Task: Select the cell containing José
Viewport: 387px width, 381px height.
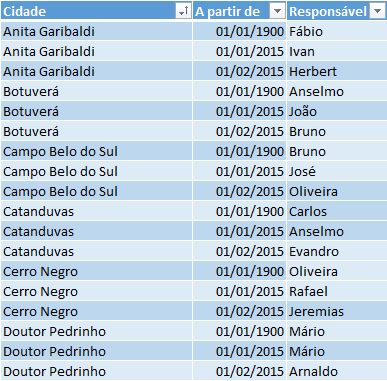Action: [x=337, y=171]
